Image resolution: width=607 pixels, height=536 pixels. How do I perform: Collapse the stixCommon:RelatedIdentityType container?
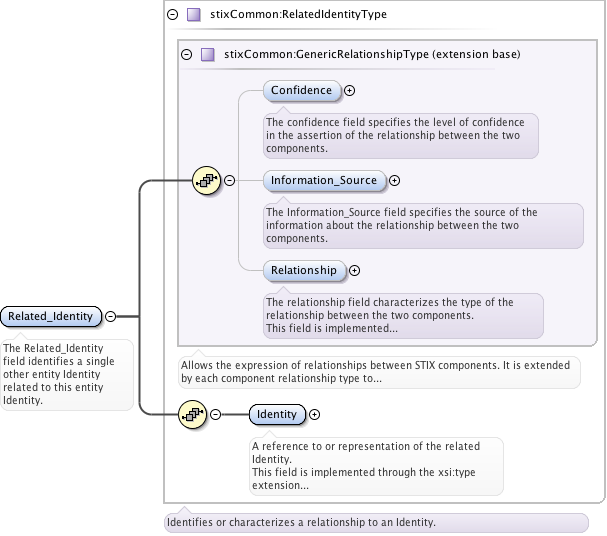[x=172, y=15]
